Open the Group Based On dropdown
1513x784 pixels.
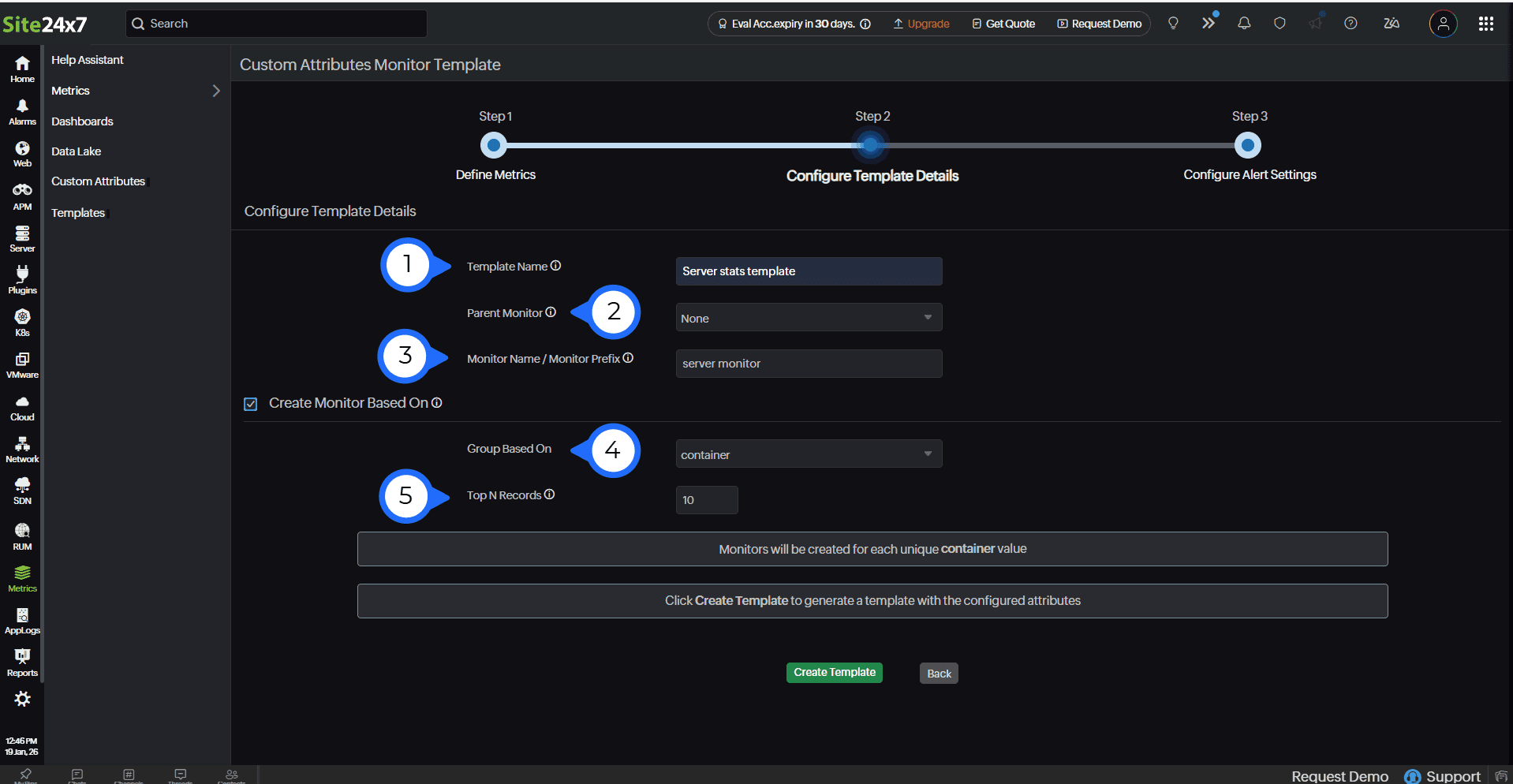click(809, 454)
